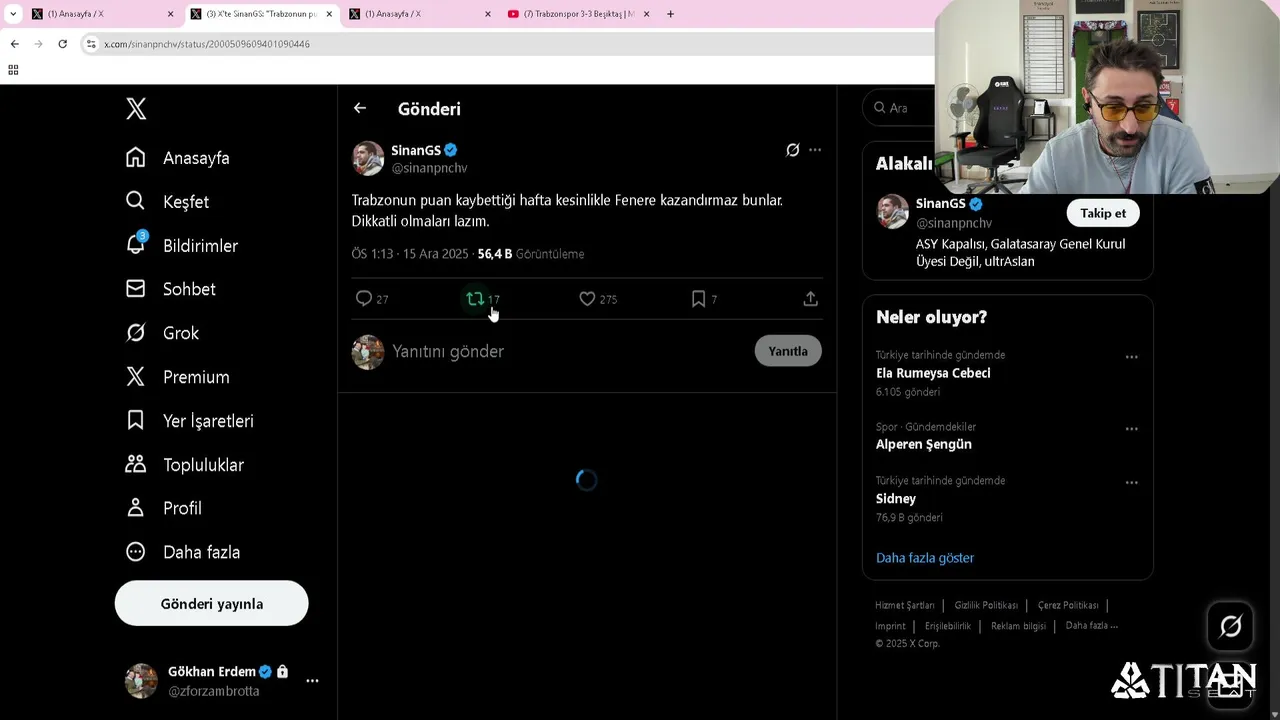Image resolution: width=1280 pixels, height=720 pixels.
Task: Click the repost icon showing 17
Action: pyautogui.click(x=482, y=299)
